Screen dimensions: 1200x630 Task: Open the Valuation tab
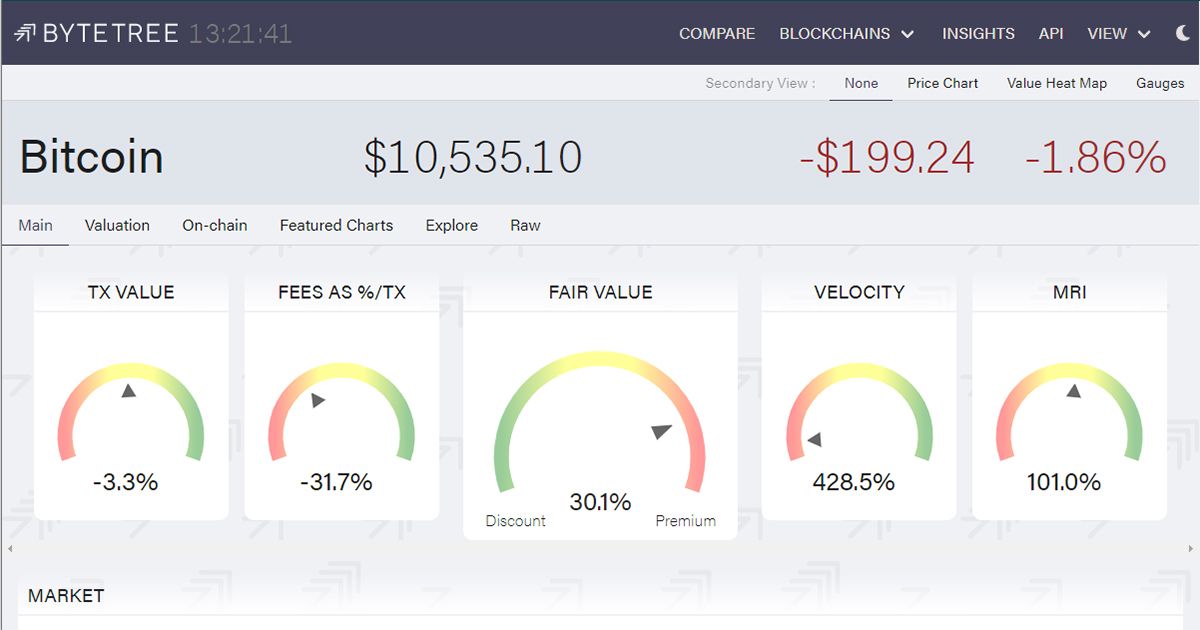[117, 225]
